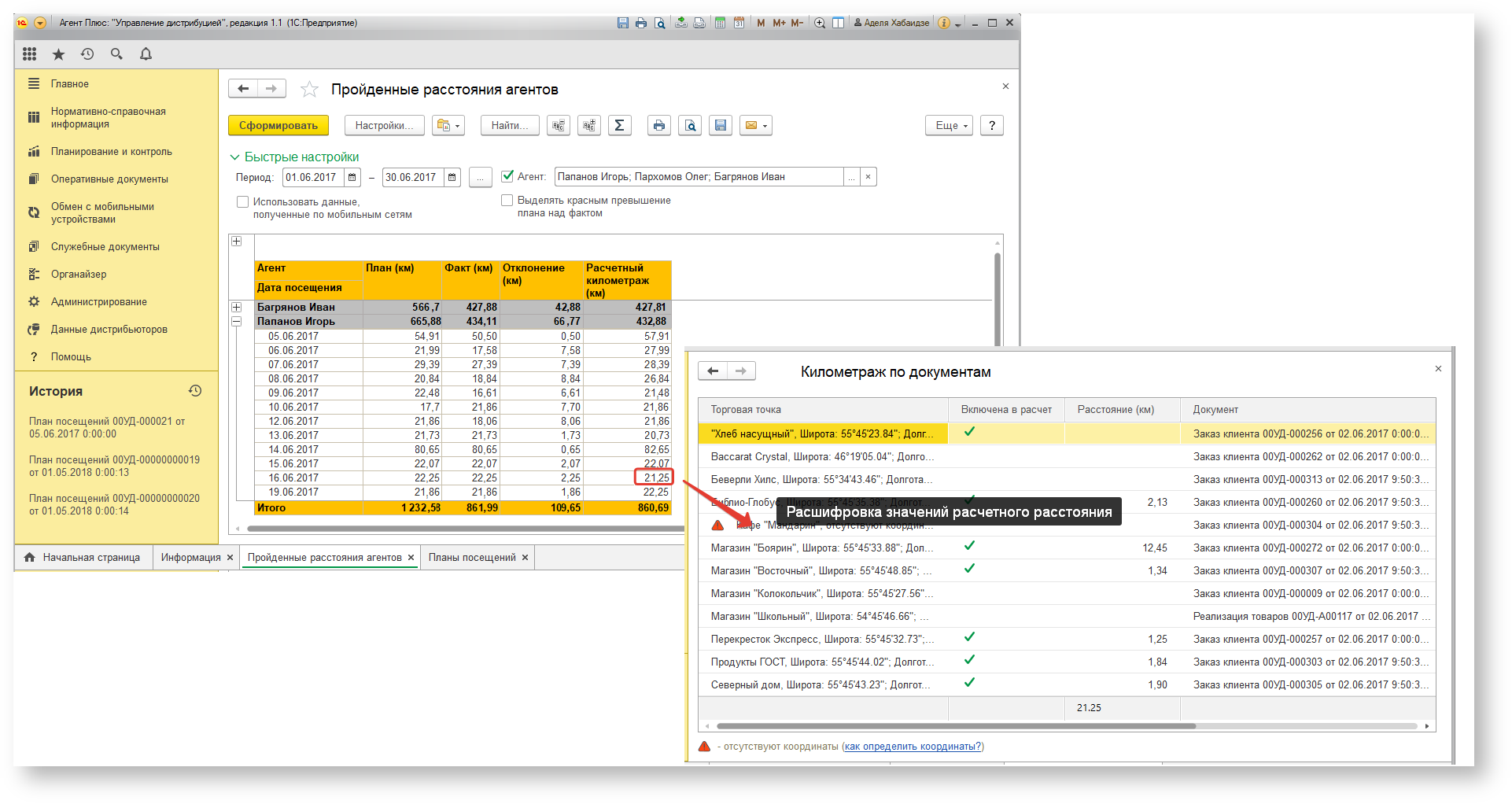The width and height of the screenshot is (1512, 804).
Task: Print the report with printer icon
Action: pyautogui.click(x=659, y=125)
